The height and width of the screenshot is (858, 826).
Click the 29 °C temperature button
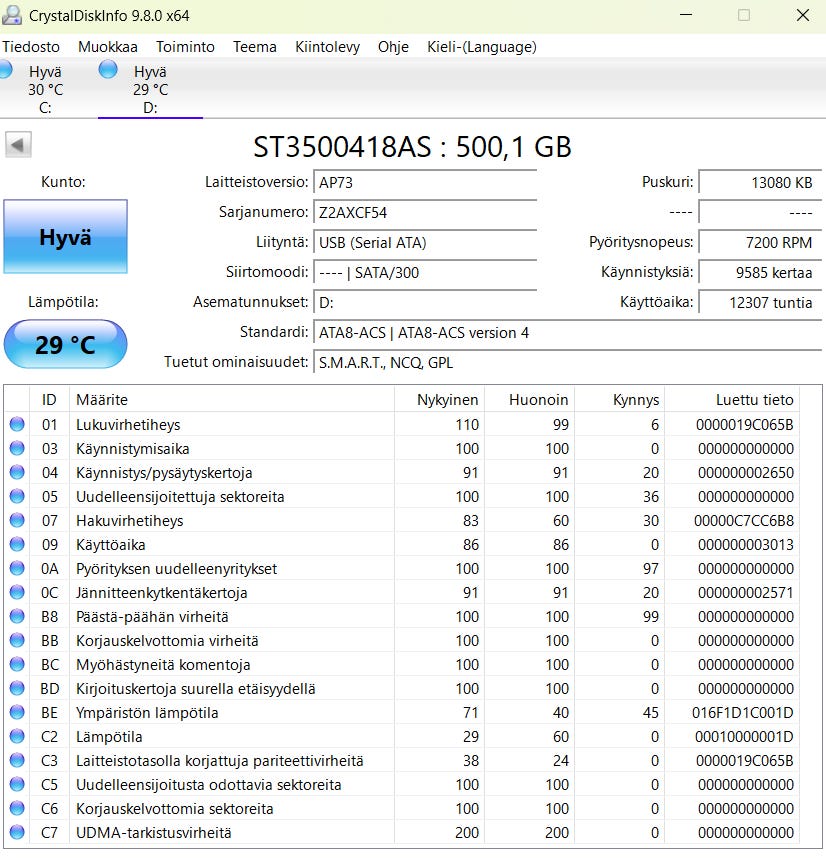65,345
